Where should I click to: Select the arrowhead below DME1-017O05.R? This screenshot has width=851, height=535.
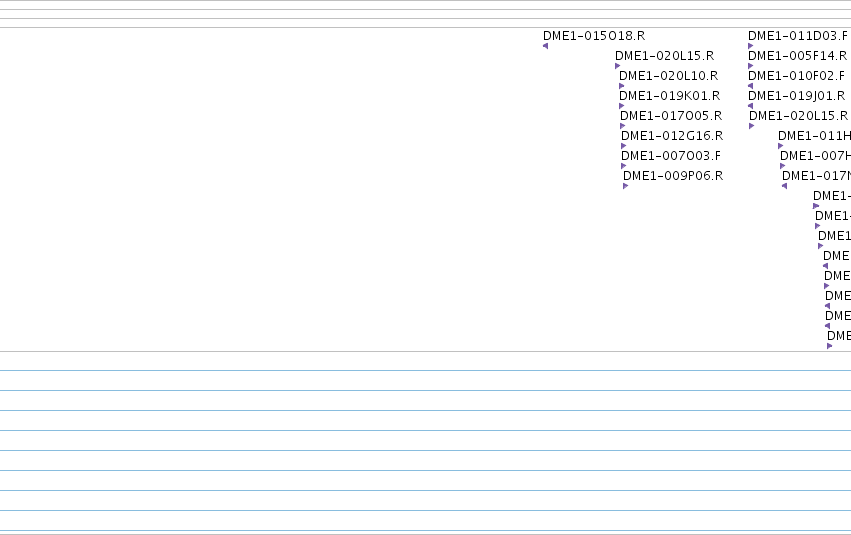623,126
